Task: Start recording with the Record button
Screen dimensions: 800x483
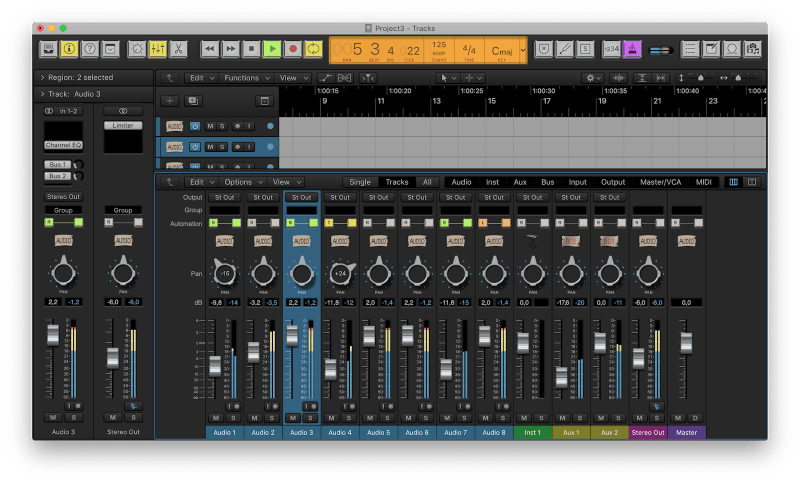Action: tap(292, 49)
